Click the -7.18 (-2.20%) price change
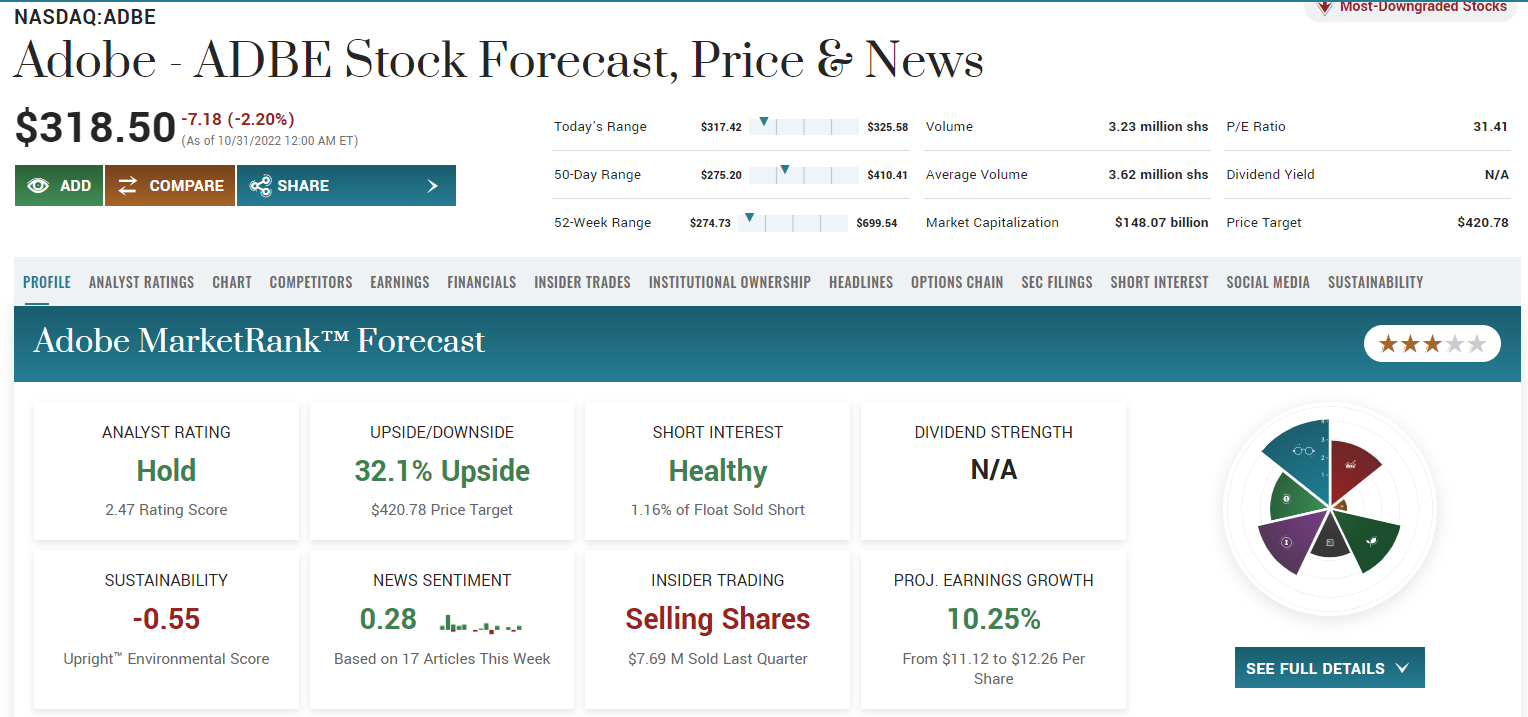 [238, 119]
